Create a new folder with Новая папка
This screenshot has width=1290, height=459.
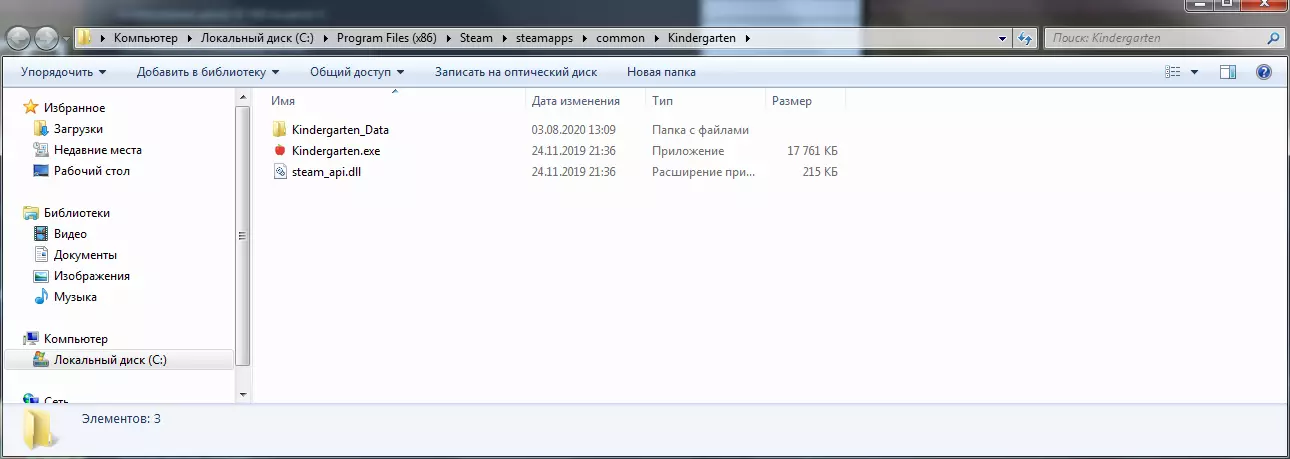(661, 72)
